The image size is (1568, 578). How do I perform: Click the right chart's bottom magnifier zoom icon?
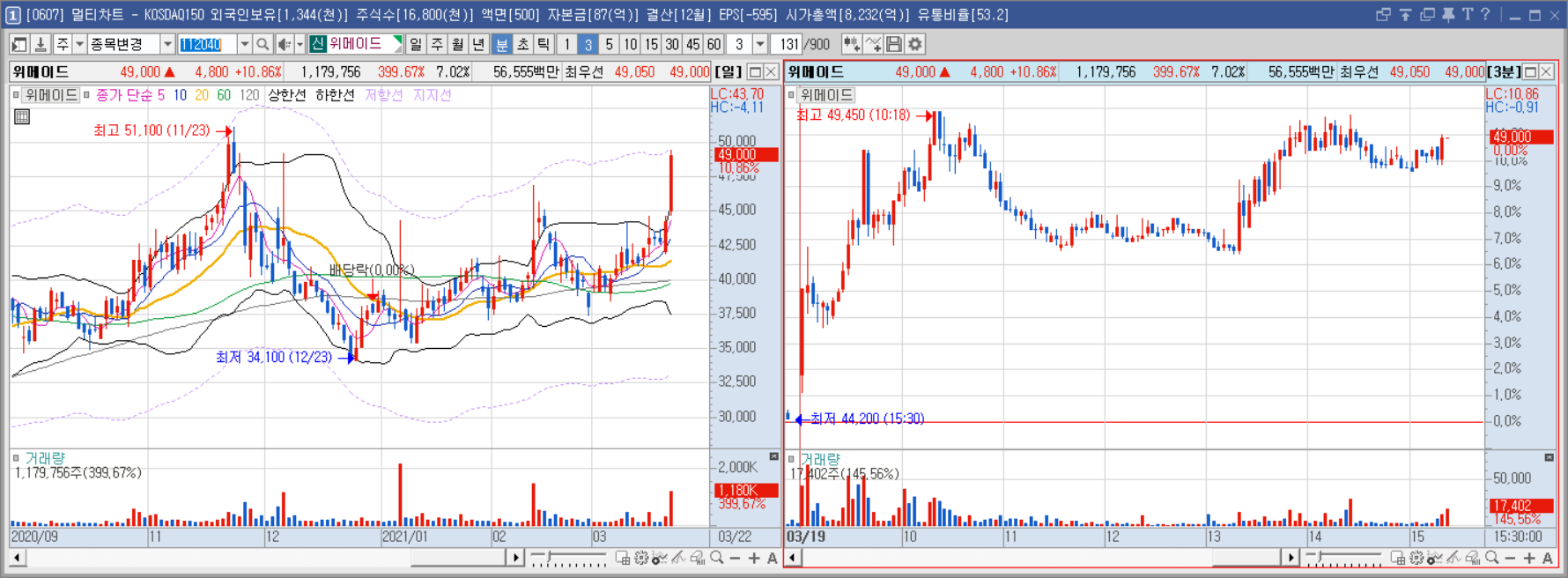click(x=1491, y=558)
